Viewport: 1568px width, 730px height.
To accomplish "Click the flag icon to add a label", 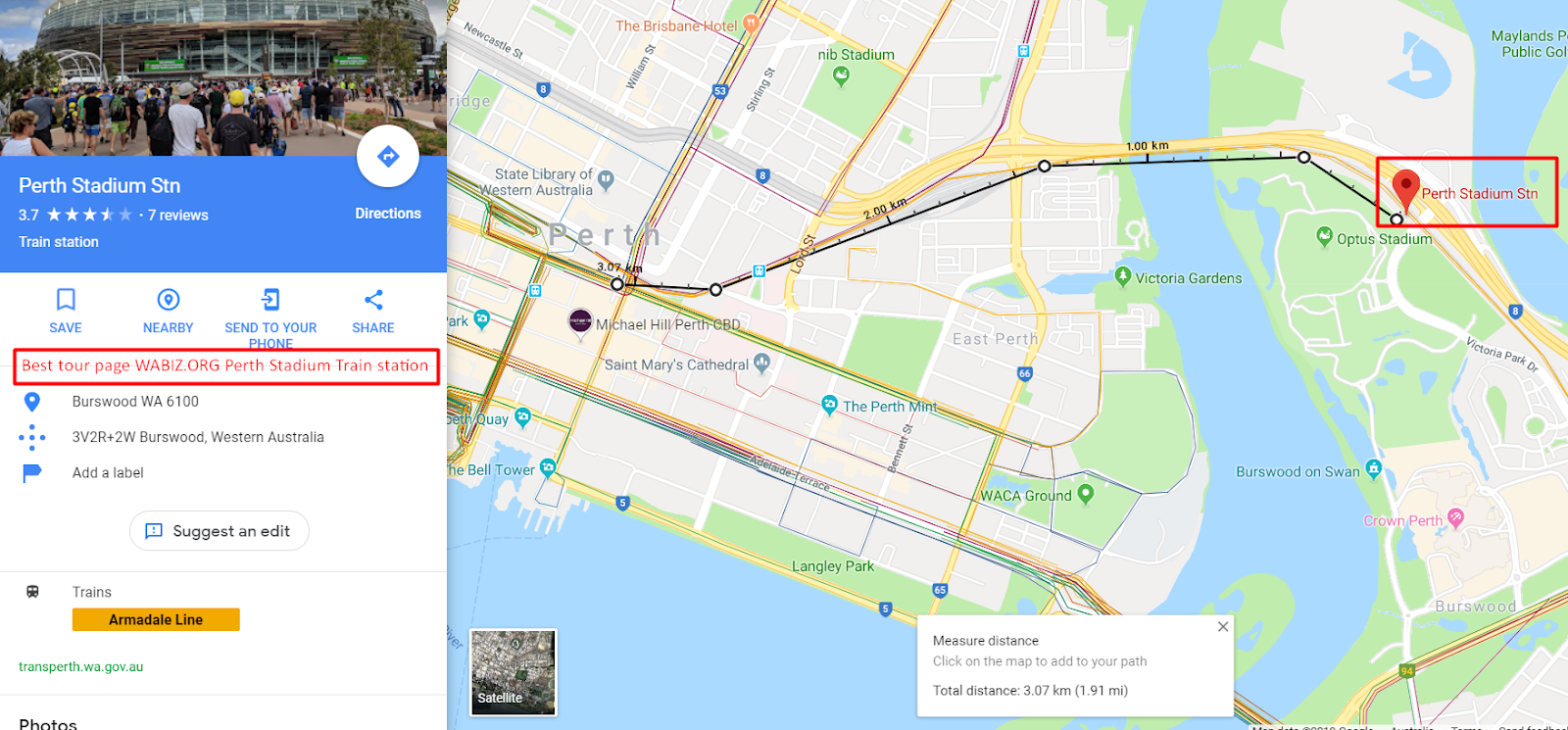I will point(32,473).
